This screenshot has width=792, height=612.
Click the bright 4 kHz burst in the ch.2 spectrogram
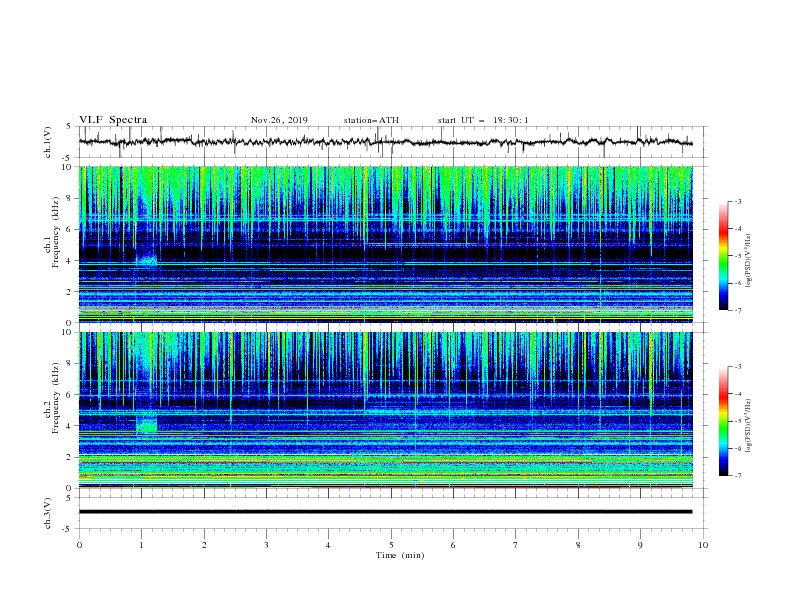pos(146,423)
